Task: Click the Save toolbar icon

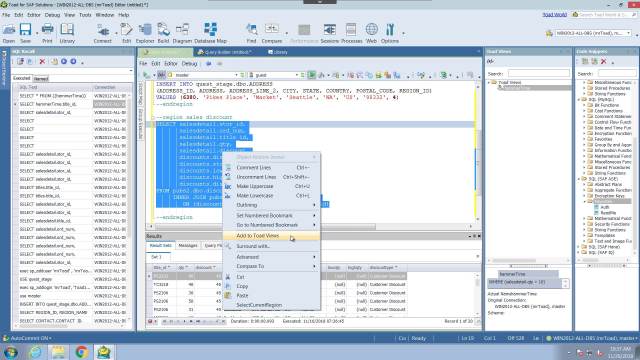Action: click(25, 33)
